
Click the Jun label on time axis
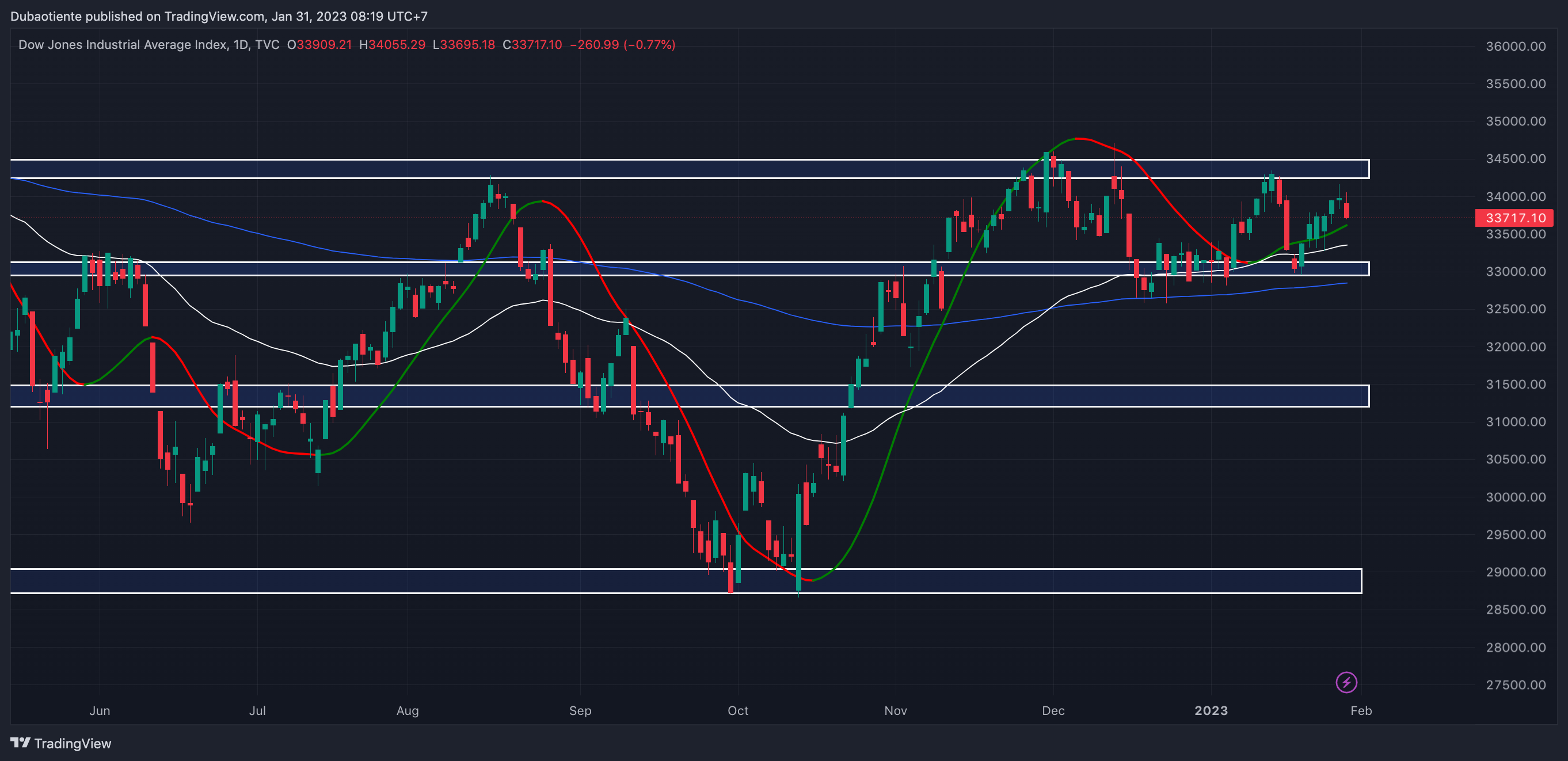(x=100, y=710)
